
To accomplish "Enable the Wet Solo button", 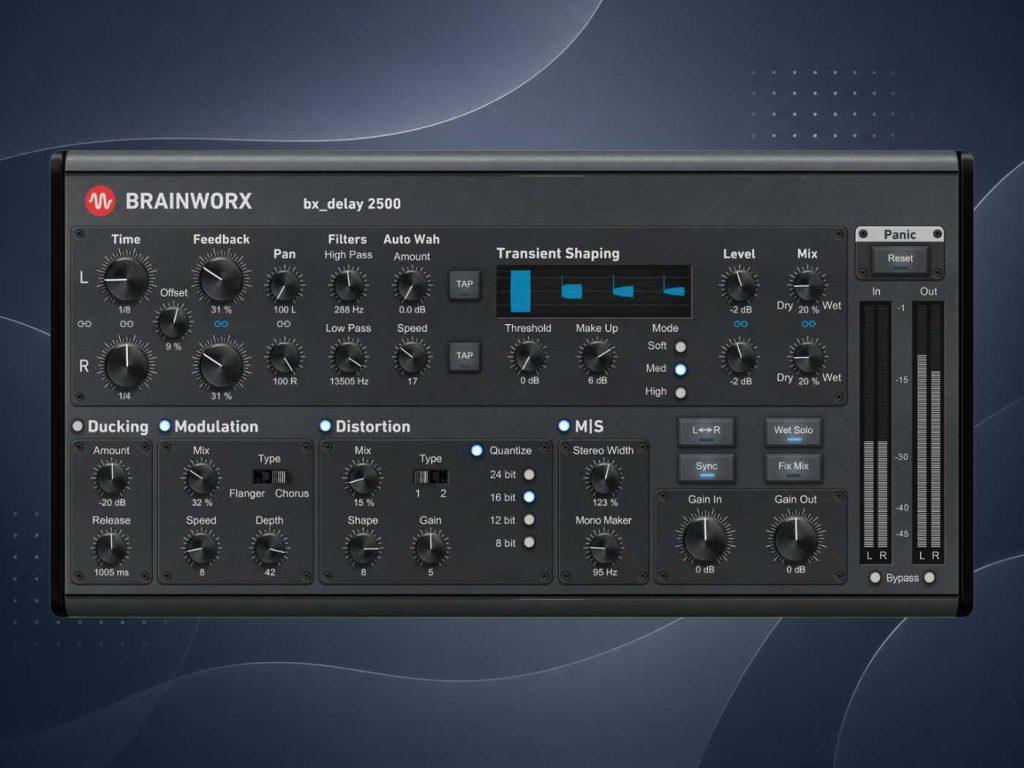I will click(793, 431).
